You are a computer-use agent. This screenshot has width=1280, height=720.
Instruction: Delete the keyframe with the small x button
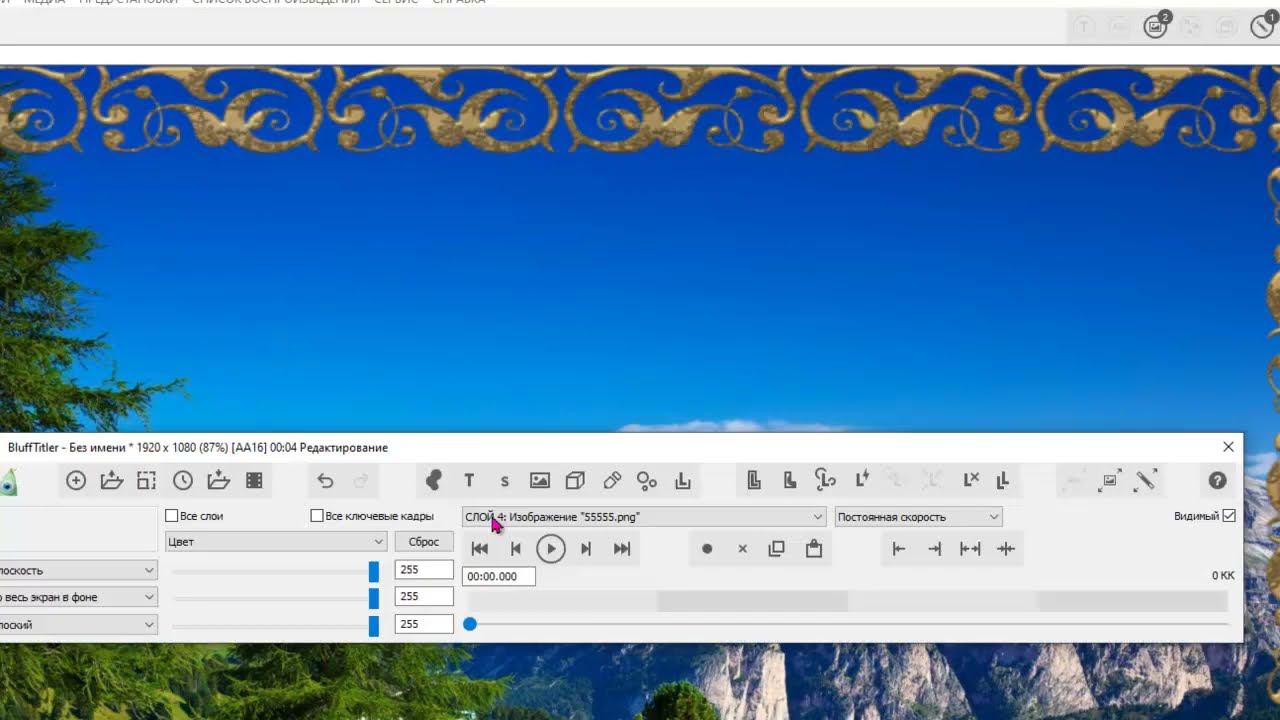click(x=742, y=549)
